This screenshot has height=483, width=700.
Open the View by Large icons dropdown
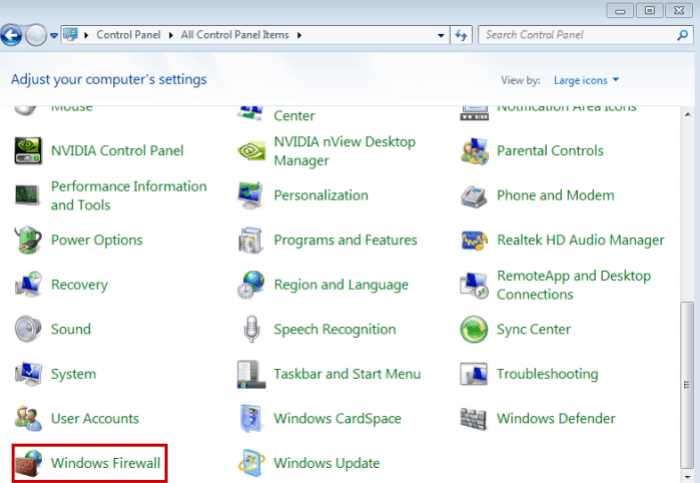tap(586, 80)
